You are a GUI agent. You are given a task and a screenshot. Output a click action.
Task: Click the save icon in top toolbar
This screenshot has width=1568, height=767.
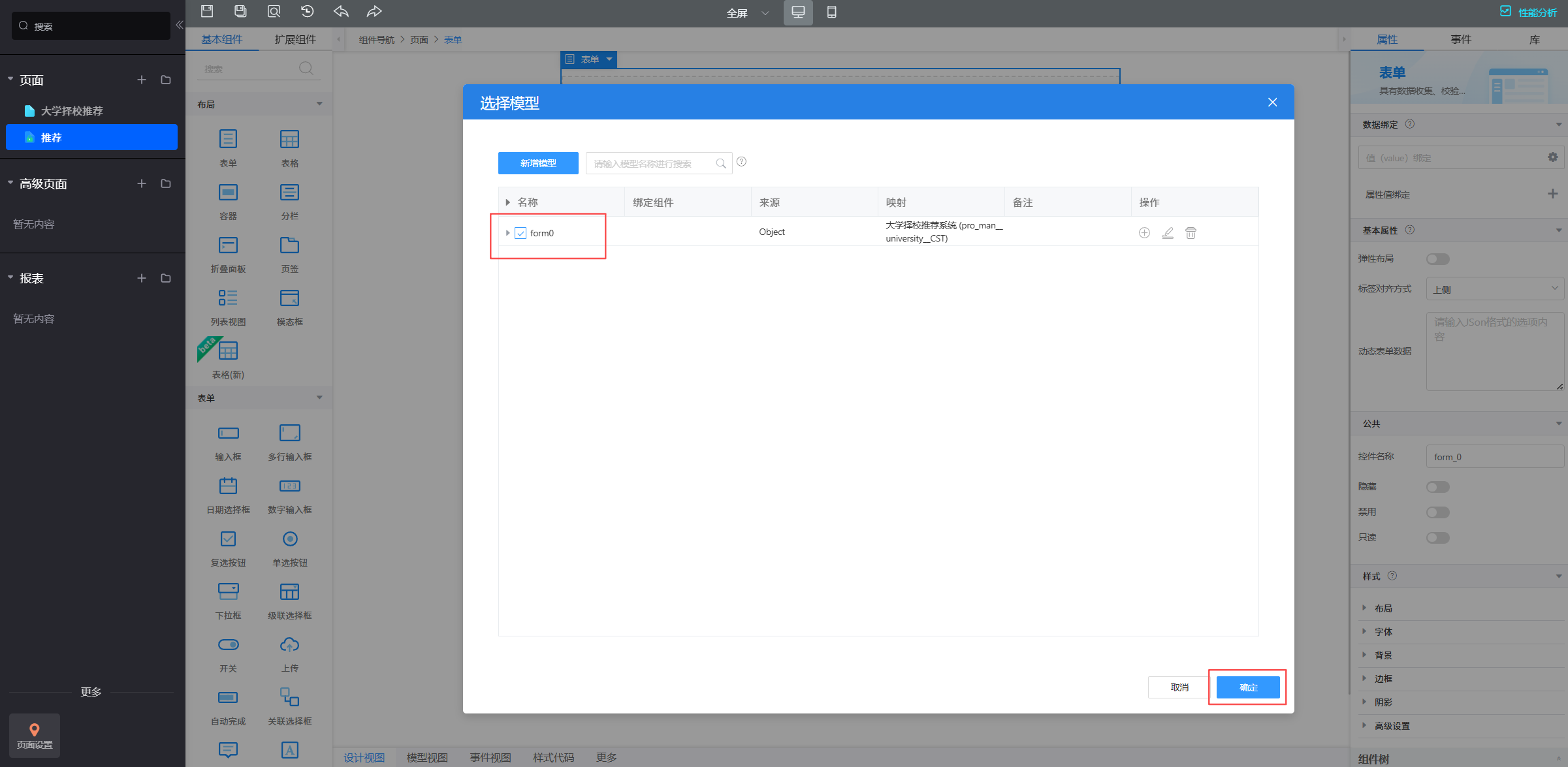click(x=207, y=11)
